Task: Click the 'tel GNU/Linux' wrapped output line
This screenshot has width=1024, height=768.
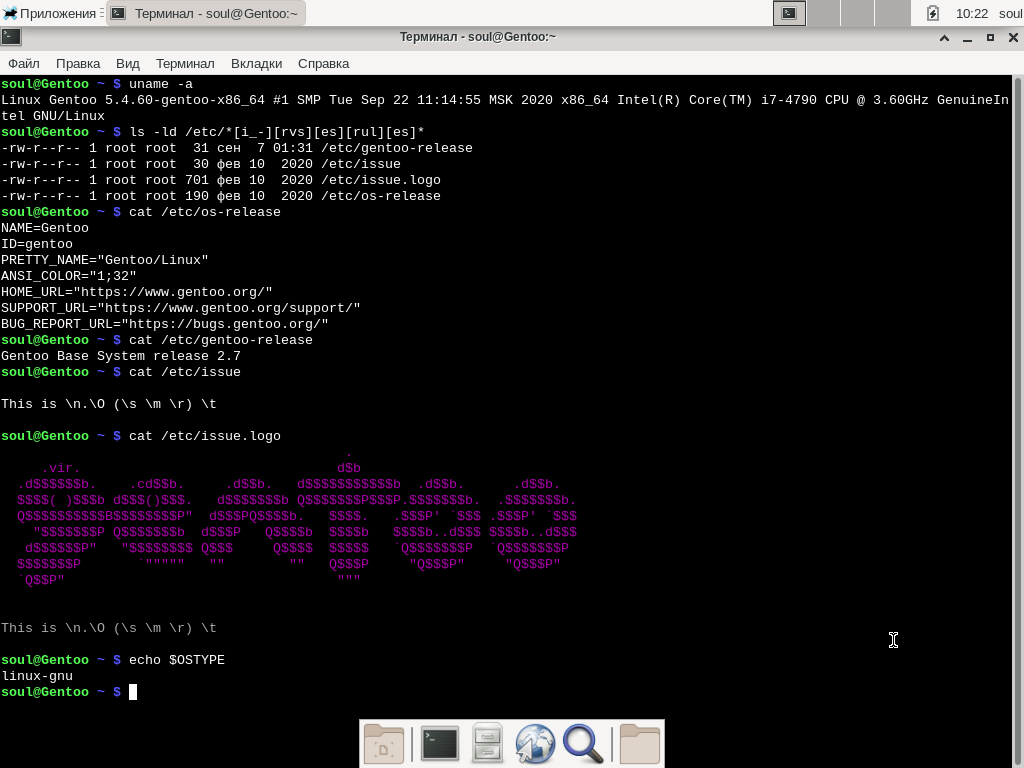Action: coord(53,116)
